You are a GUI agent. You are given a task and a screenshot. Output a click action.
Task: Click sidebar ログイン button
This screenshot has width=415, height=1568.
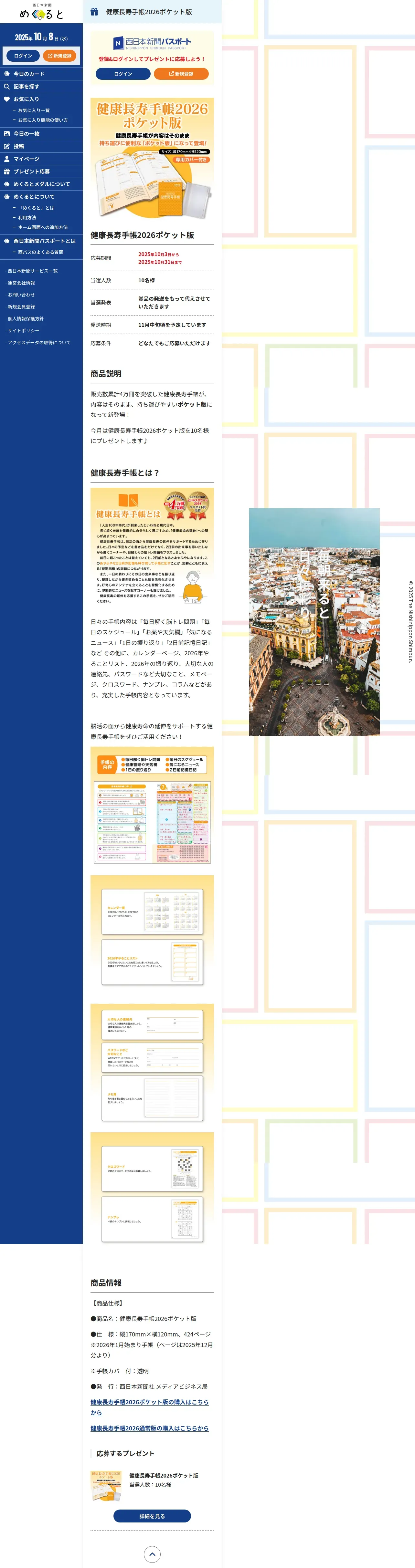tap(23, 56)
